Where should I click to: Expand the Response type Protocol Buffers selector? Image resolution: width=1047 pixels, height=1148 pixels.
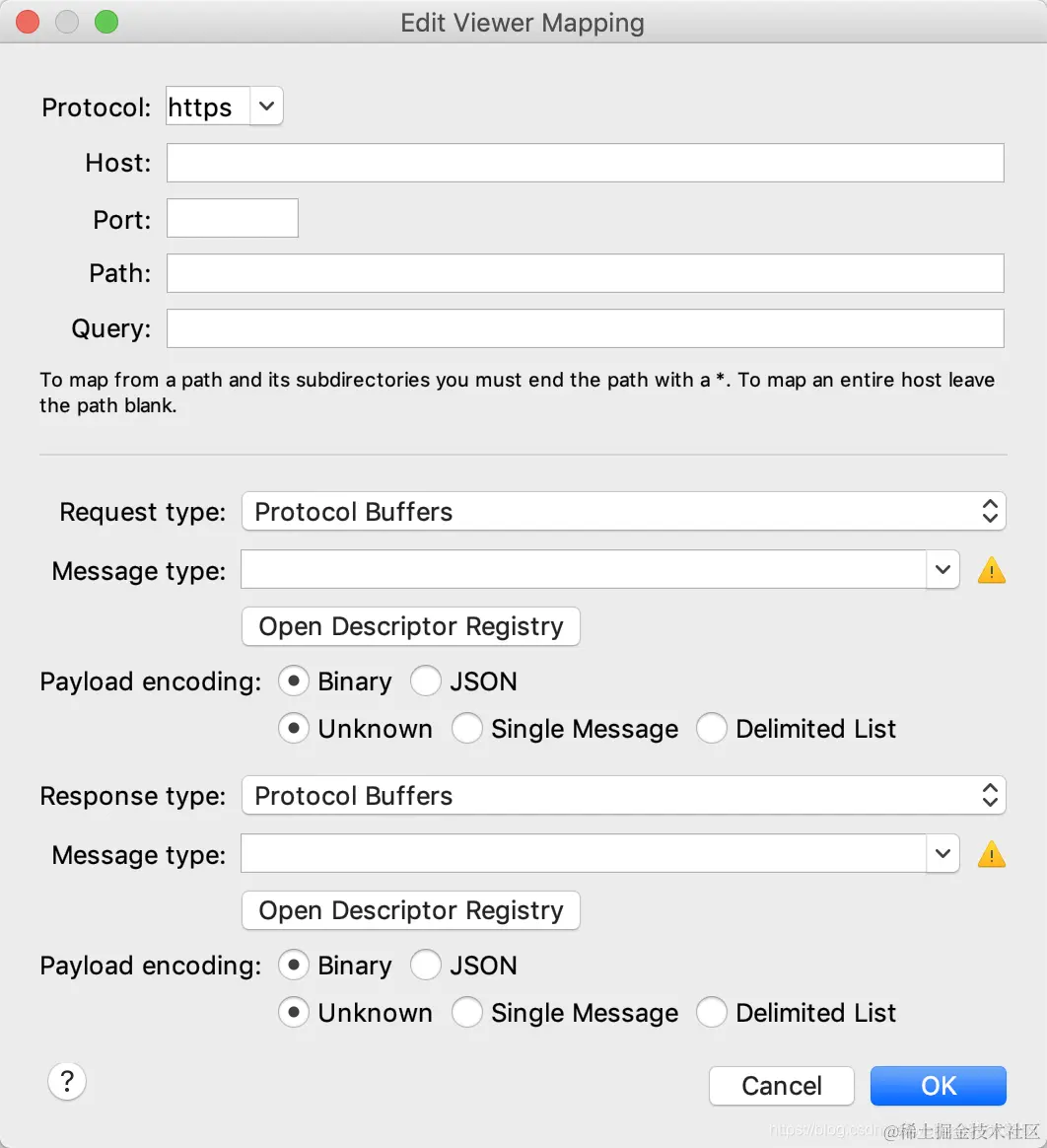click(x=623, y=795)
